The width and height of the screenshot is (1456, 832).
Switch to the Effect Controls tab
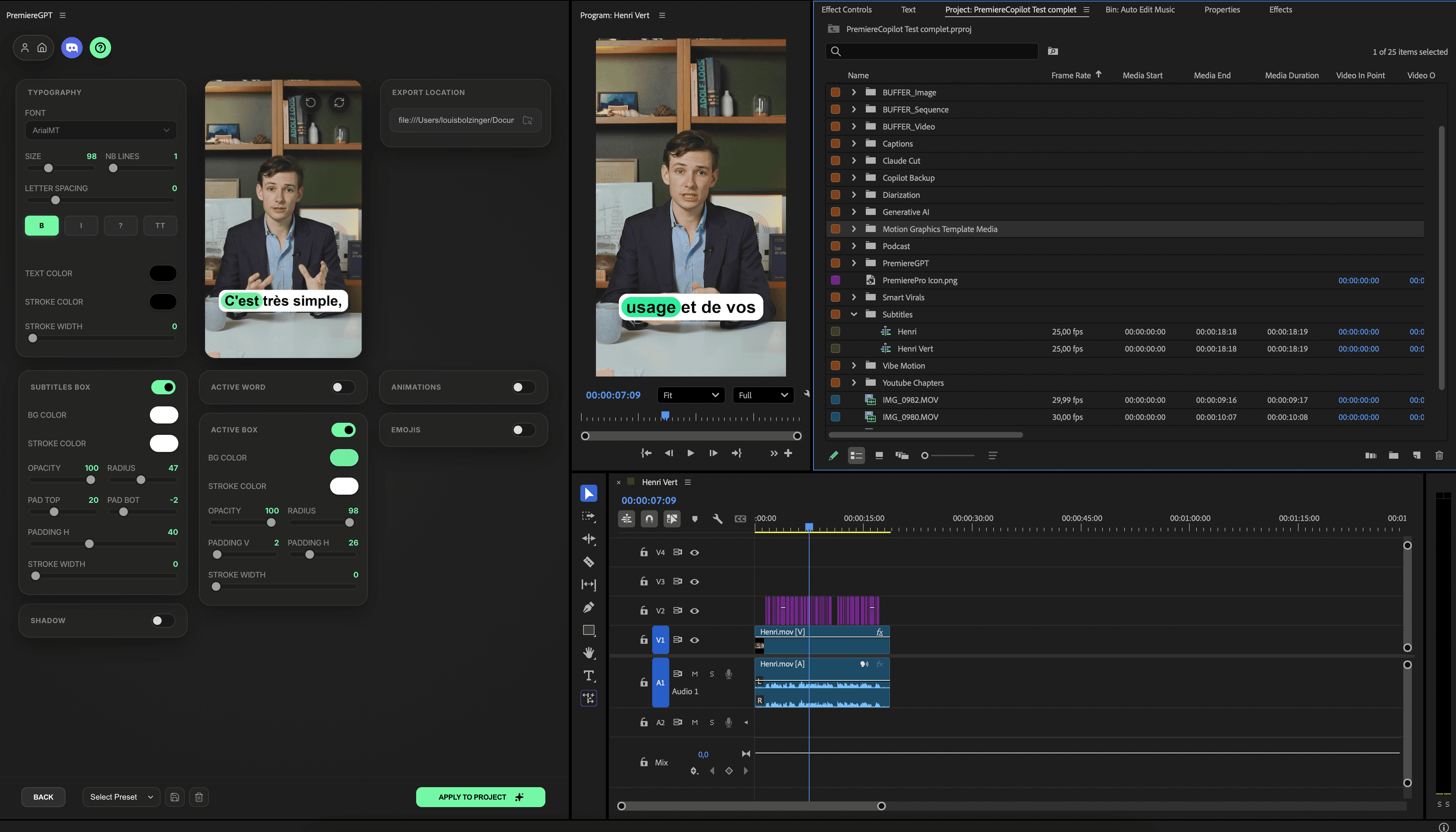click(846, 10)
